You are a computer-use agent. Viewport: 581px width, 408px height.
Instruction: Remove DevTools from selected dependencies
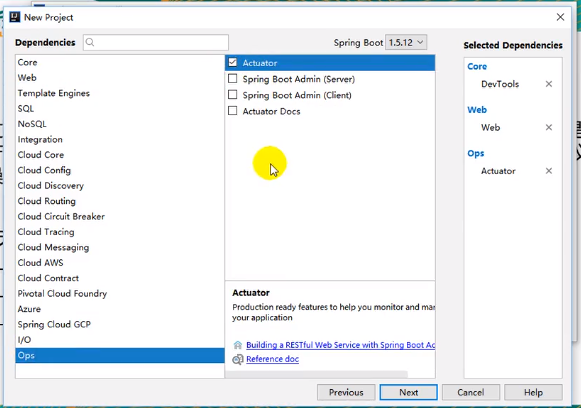549,84
